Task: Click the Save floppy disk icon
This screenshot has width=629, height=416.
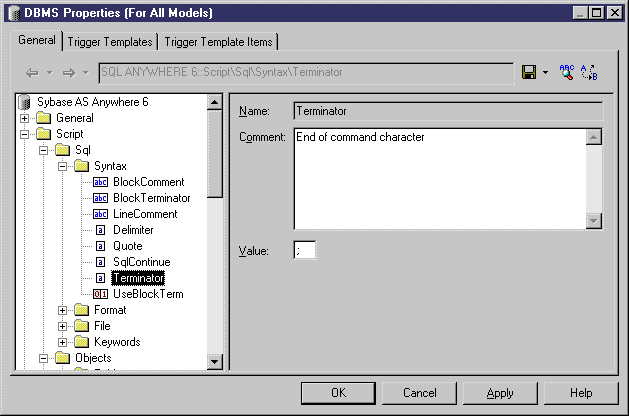Action: (529, 72)
